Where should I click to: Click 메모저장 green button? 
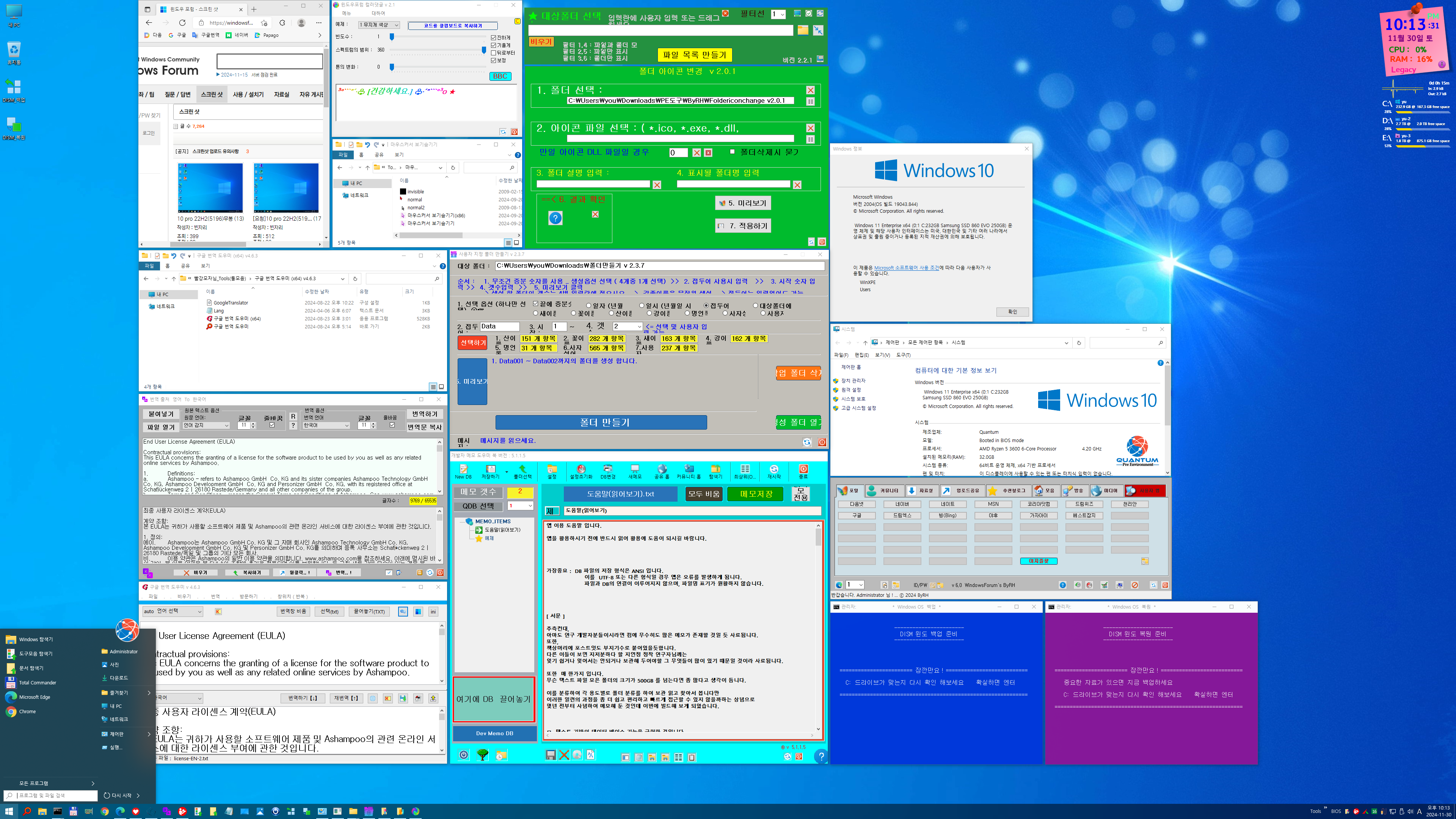756,494
